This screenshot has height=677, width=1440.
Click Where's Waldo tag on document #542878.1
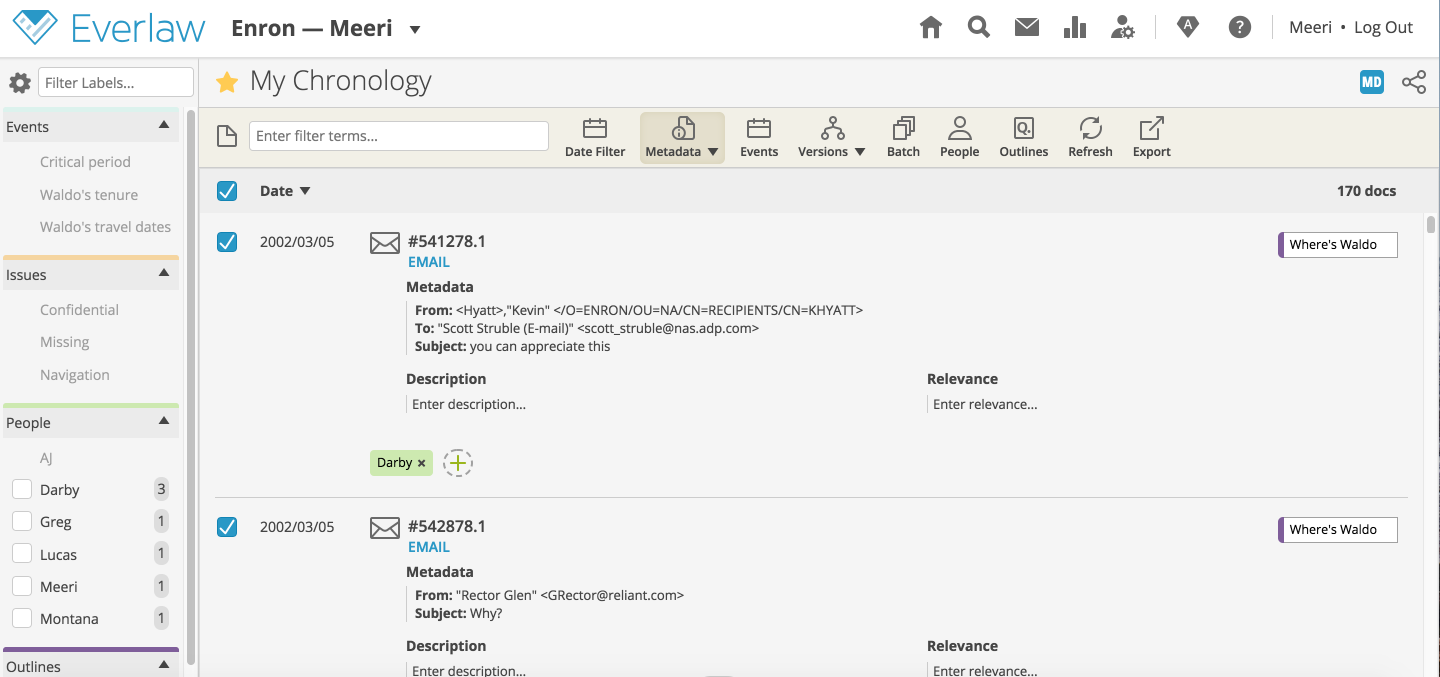[1338, 530]
